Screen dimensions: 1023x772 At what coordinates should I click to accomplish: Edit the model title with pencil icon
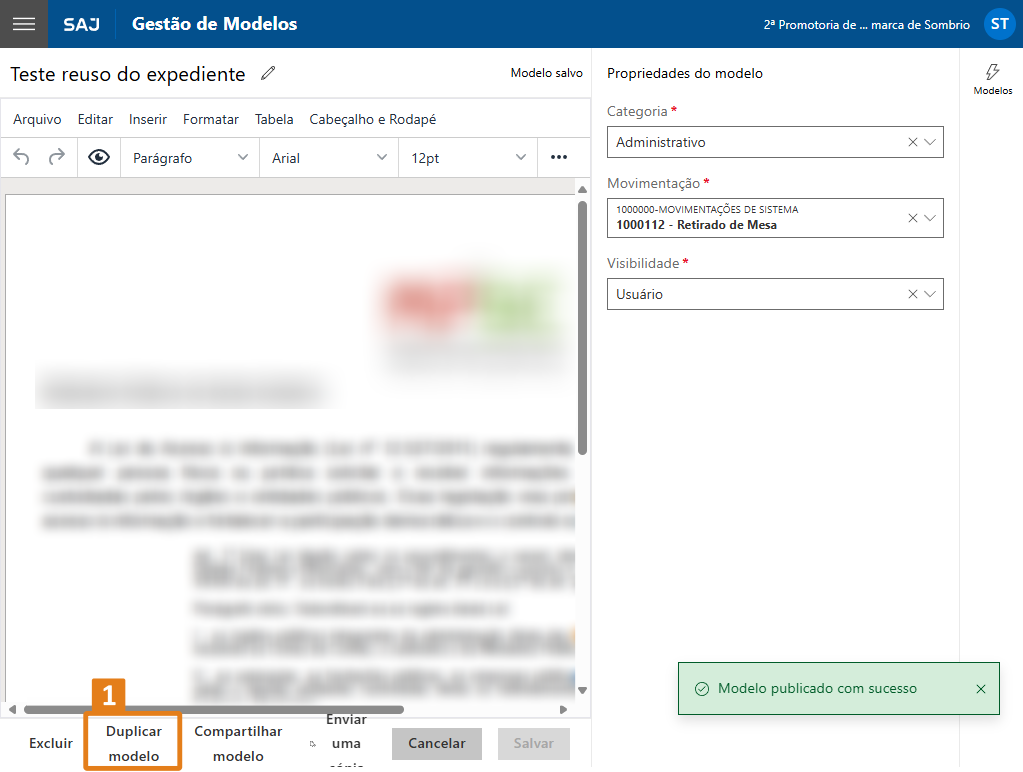tap(267, 73)
